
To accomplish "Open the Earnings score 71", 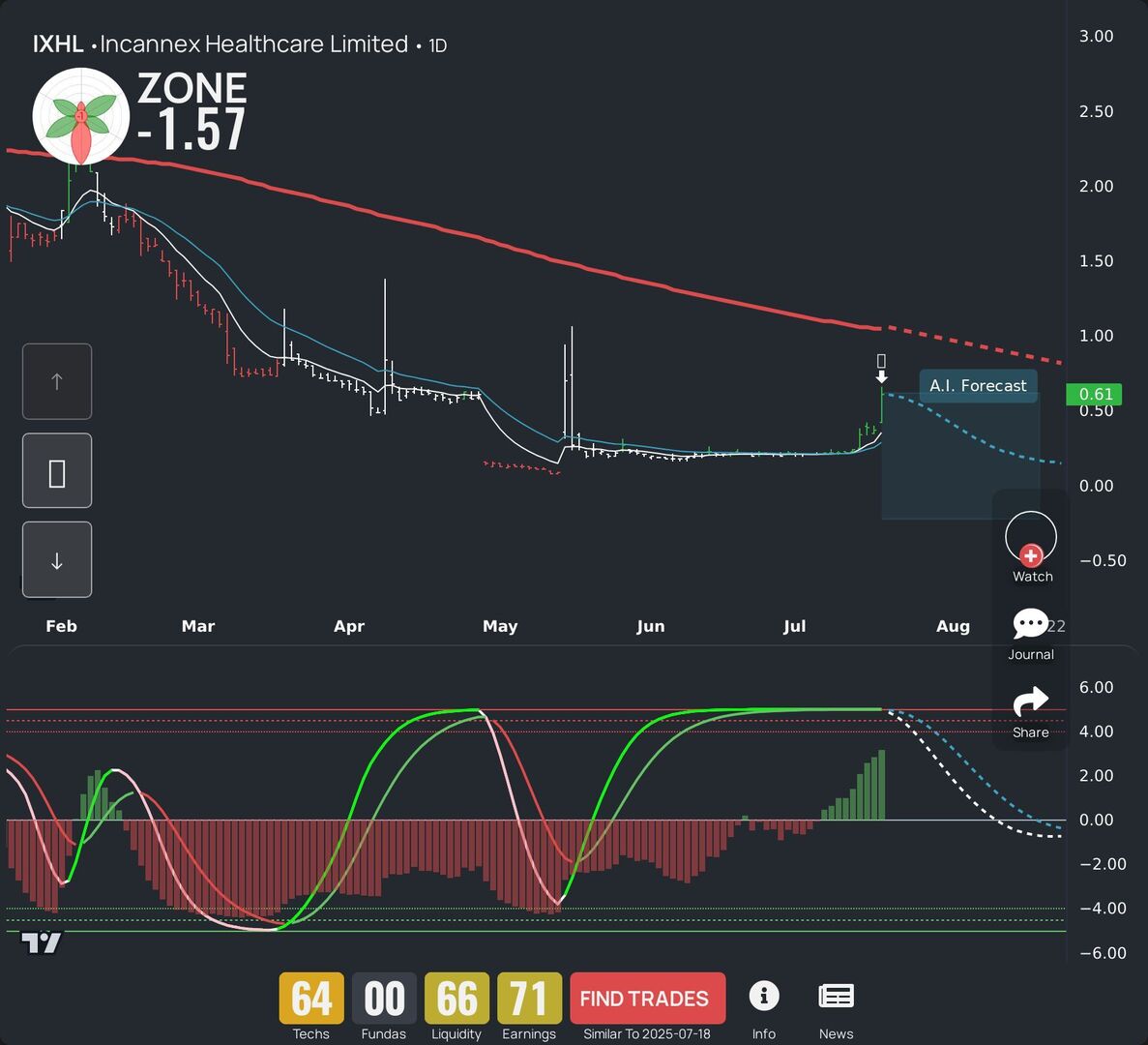I will 529,999.
